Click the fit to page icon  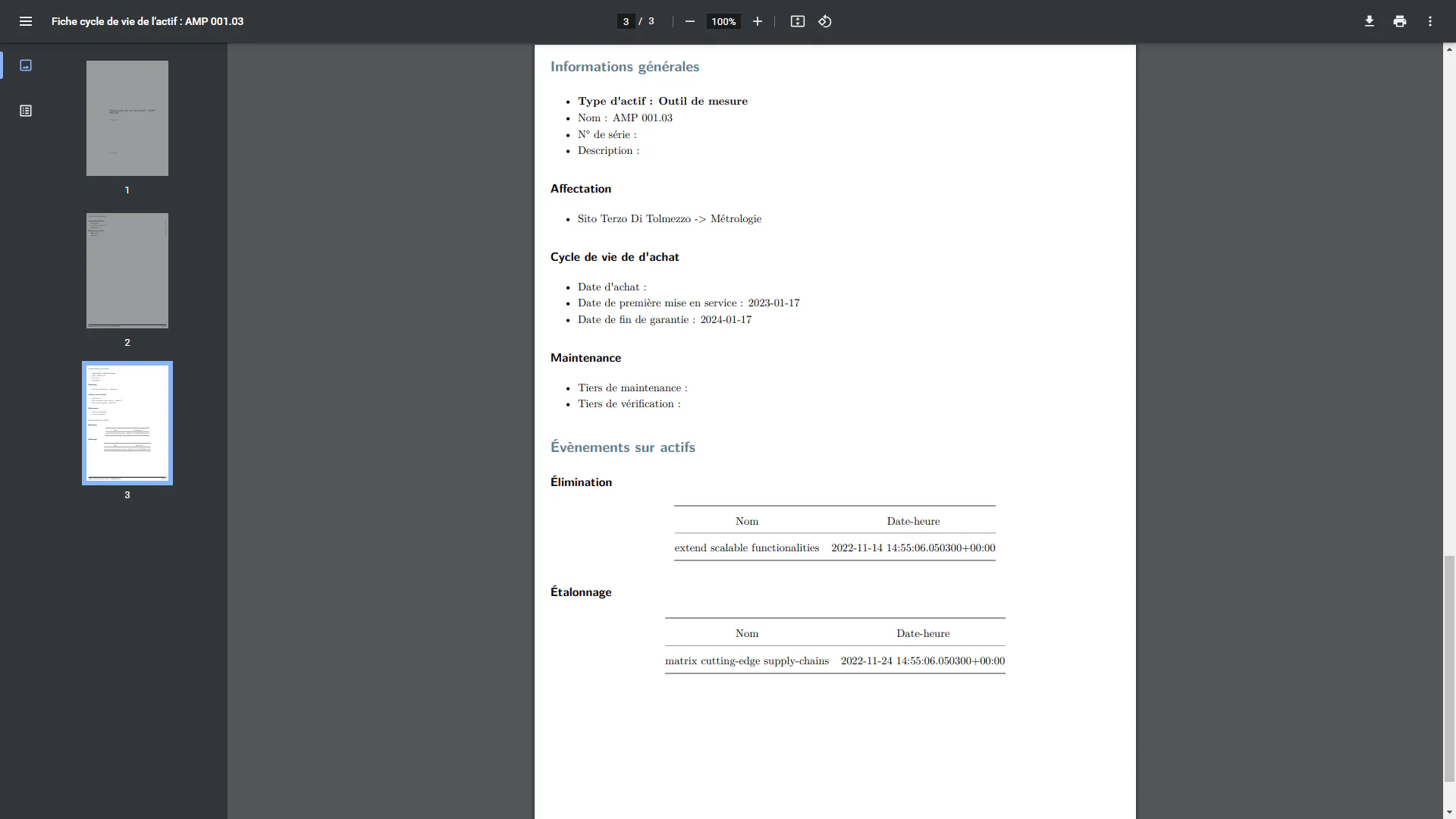797,21
